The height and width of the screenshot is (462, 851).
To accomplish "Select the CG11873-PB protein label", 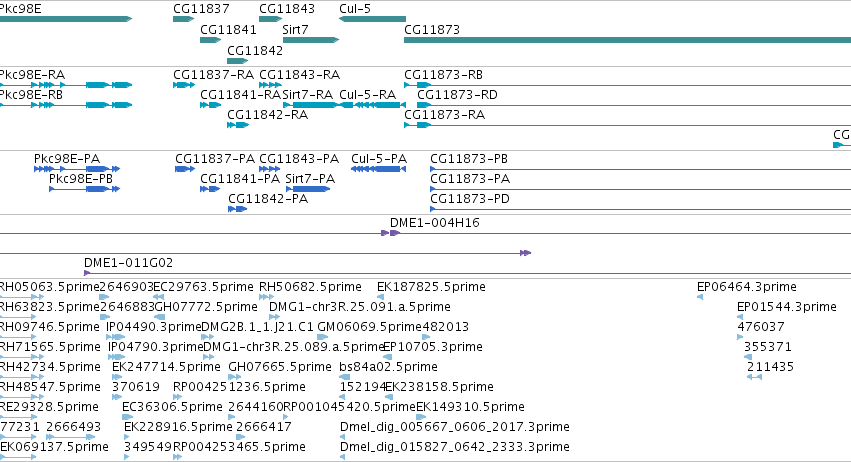I will [469, 159].
